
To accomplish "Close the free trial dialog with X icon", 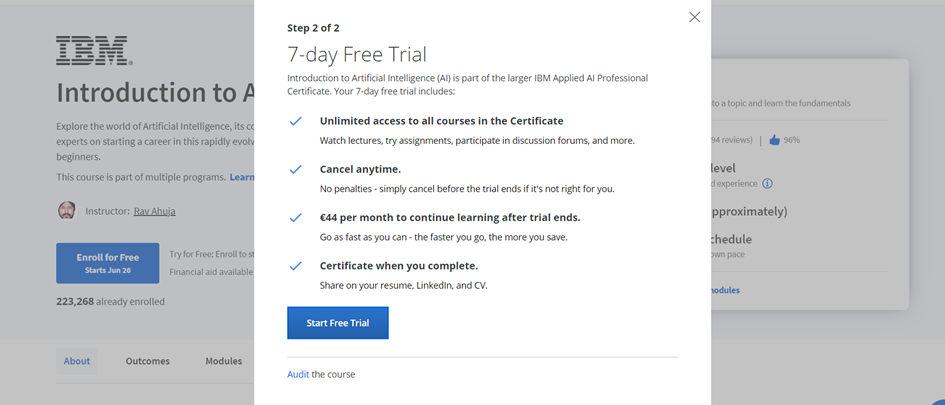I will (x=694, y=17).
